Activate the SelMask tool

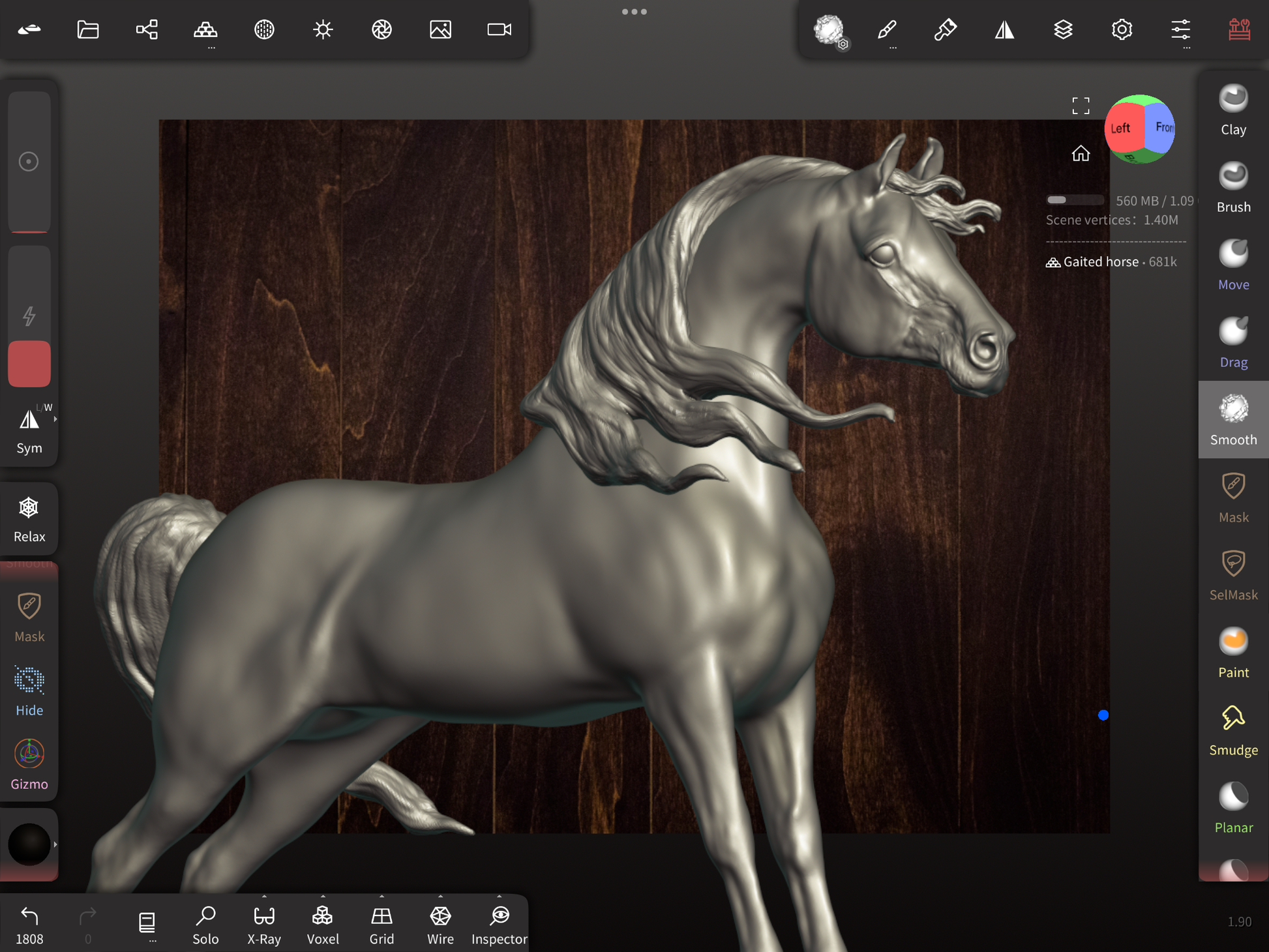1232,576
